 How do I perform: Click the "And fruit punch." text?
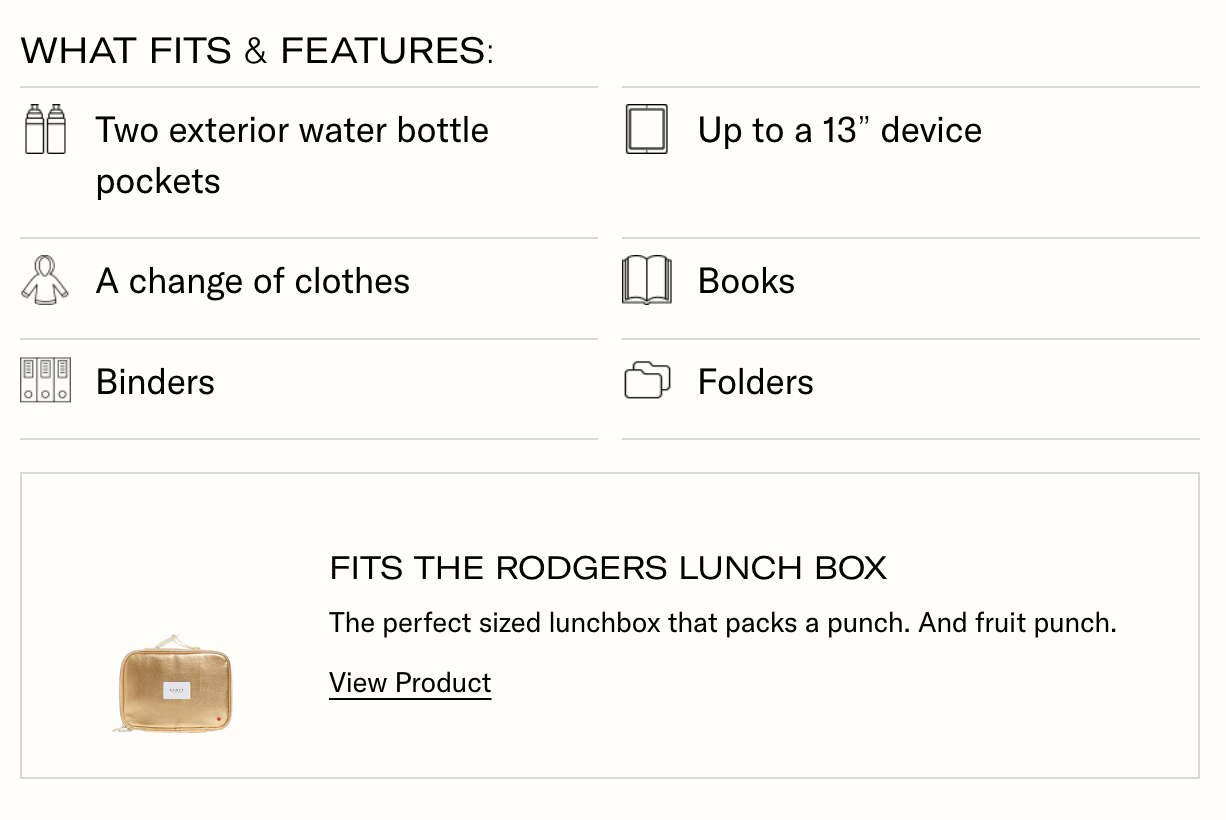click(1017, 623)
